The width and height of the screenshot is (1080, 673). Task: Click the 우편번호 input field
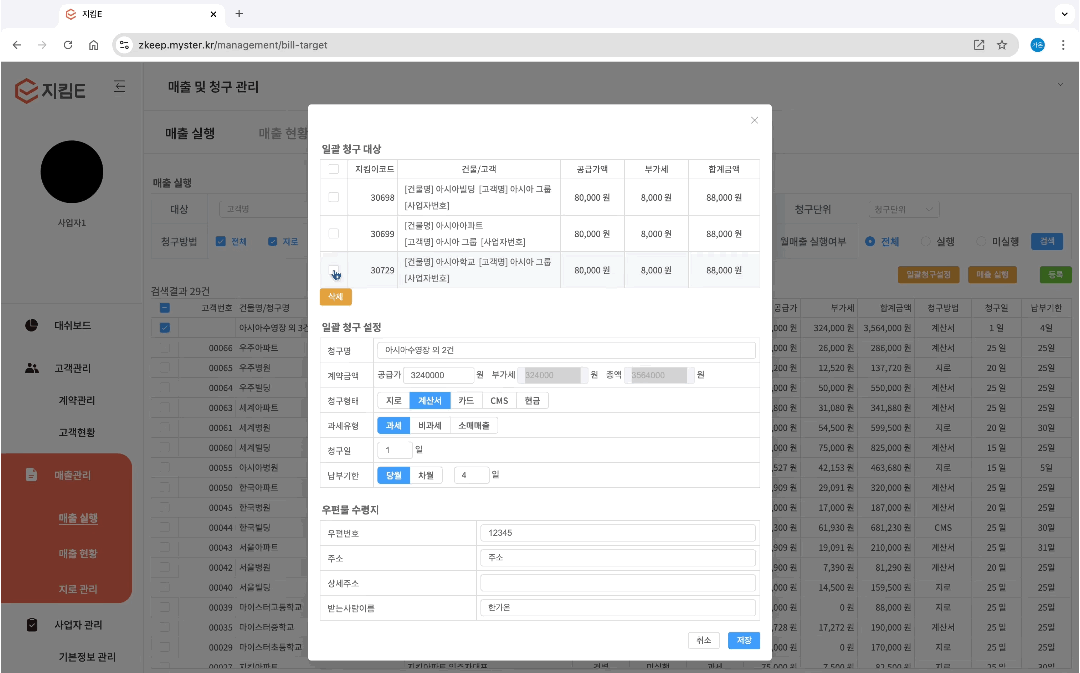click(618, 532)
